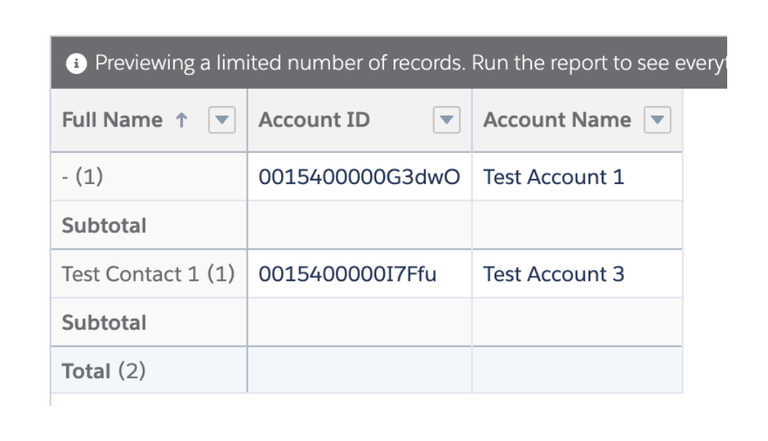Open the Account ID column dropdown
This screenshot has width=768, height=441.
[x=446, y=120]
